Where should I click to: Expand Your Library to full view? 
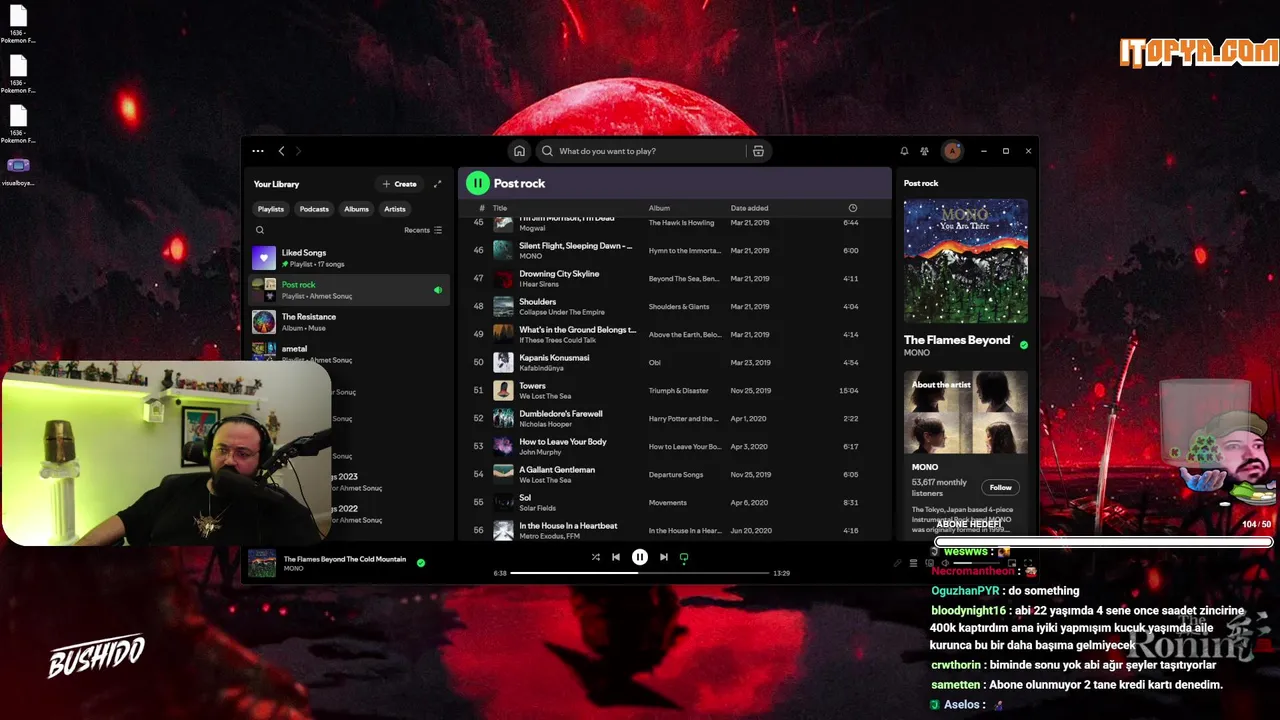point(437,184)
